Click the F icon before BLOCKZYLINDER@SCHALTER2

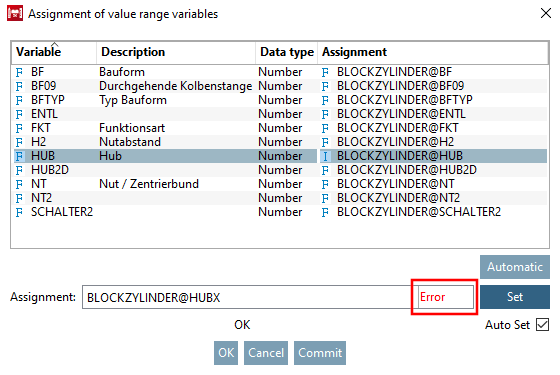tap(325, 212)
